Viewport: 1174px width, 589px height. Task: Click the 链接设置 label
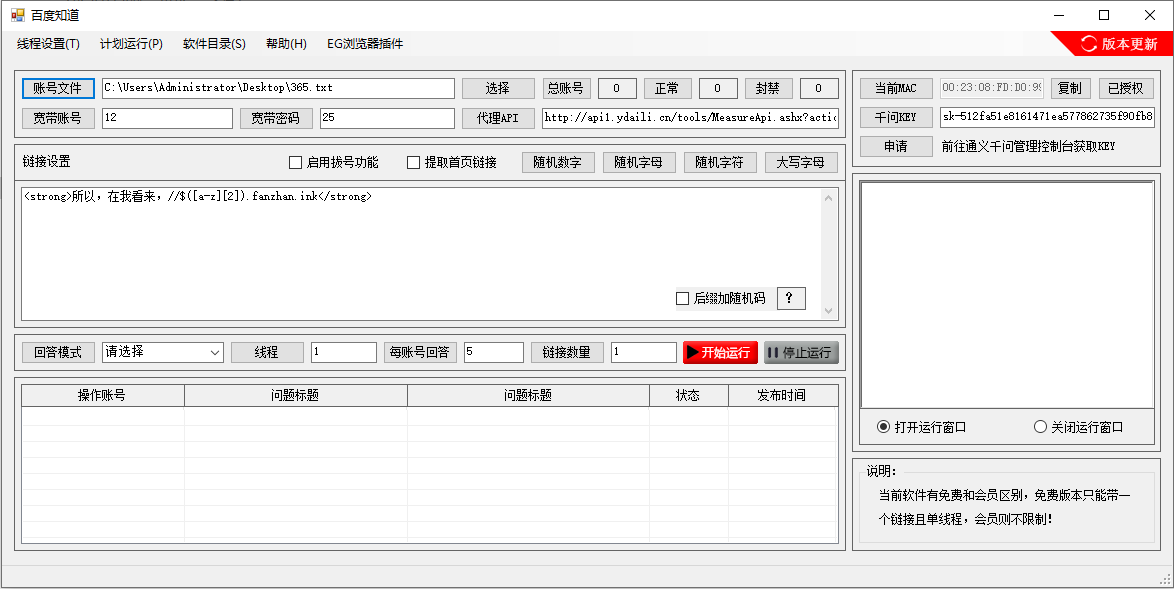[46, 162]
